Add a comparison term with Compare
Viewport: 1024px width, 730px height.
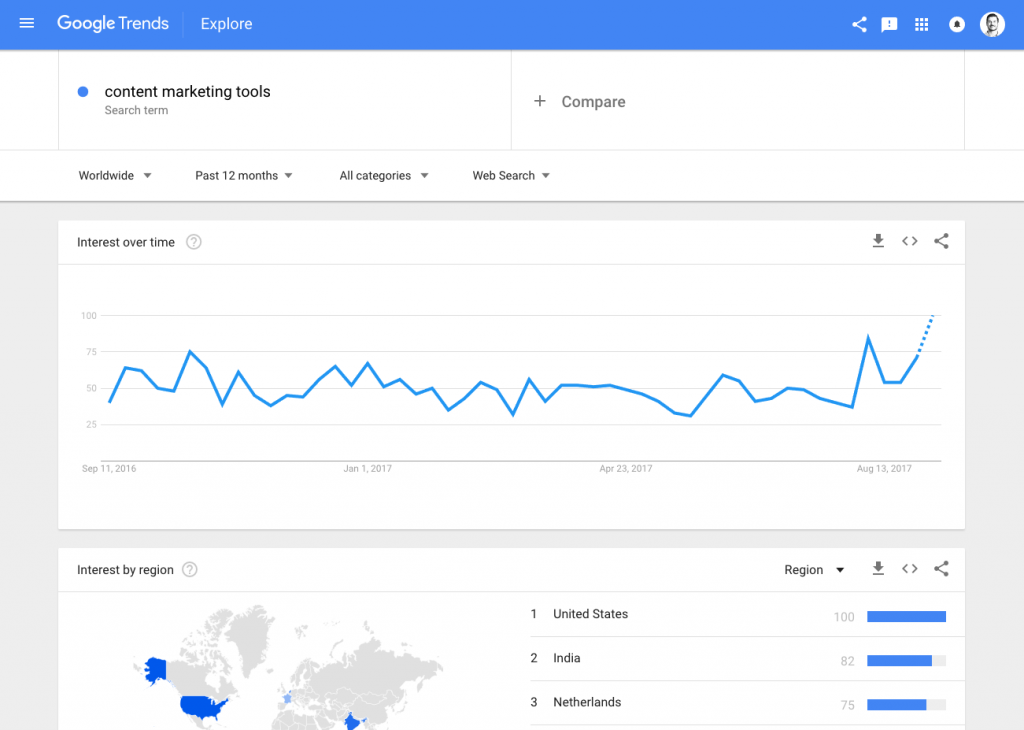[x=580, y=101]
